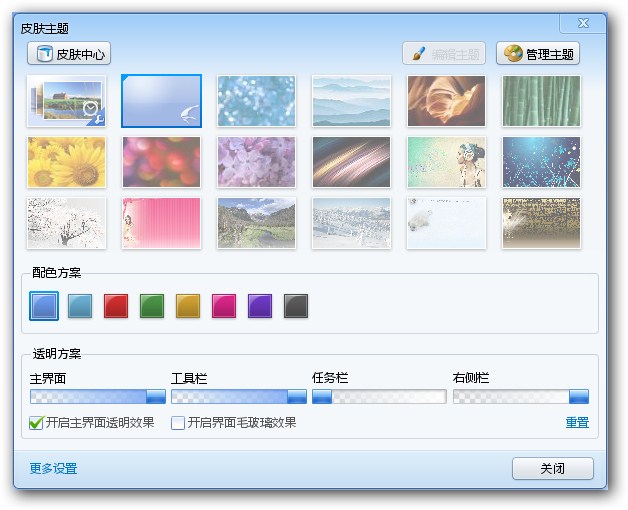
Task: Enable 开启界面毛玻璃效果 checkbox
Action: [x=177, y=423]
